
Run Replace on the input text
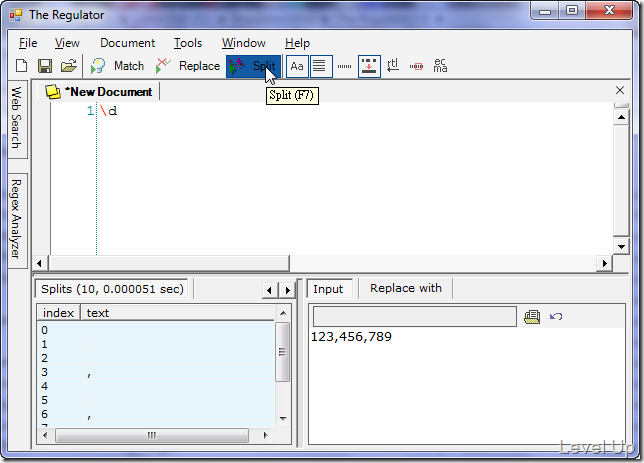point(188,66)
